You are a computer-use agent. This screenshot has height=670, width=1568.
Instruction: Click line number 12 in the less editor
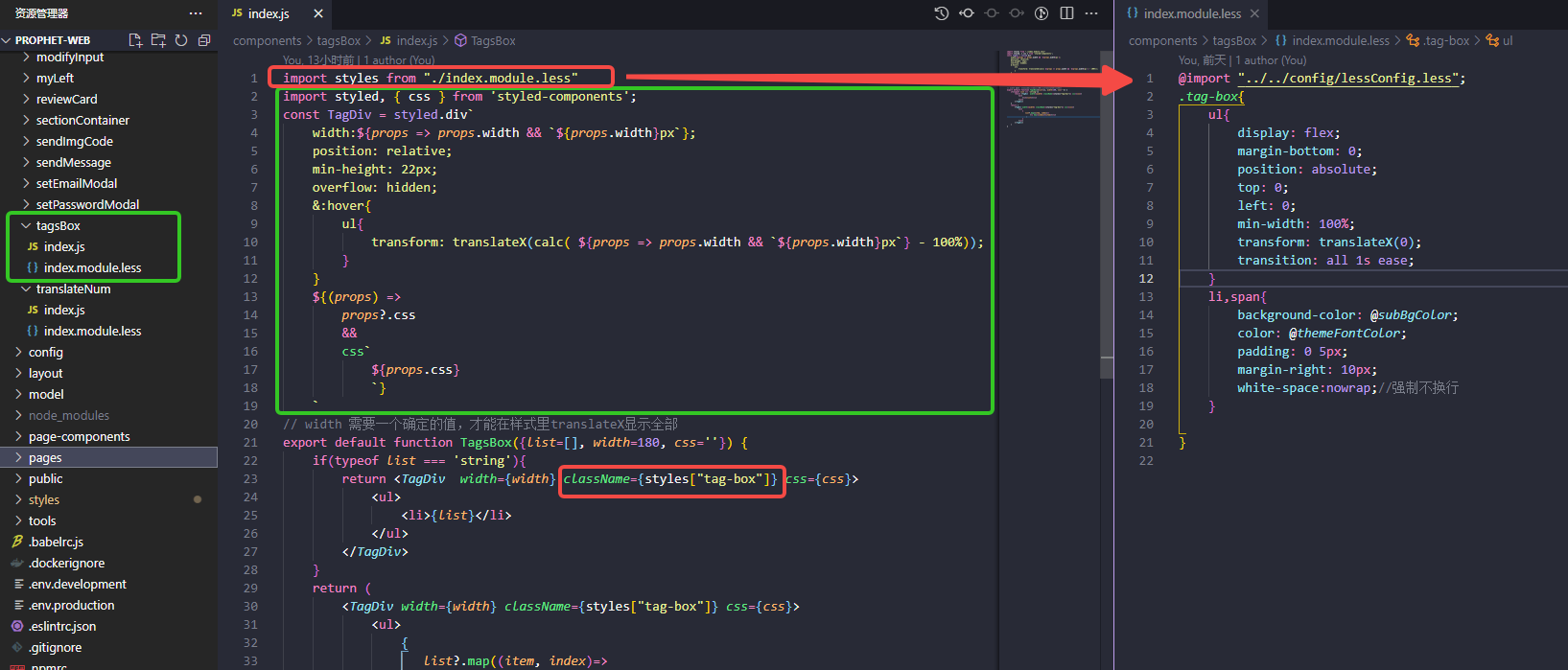[1146, 278]
